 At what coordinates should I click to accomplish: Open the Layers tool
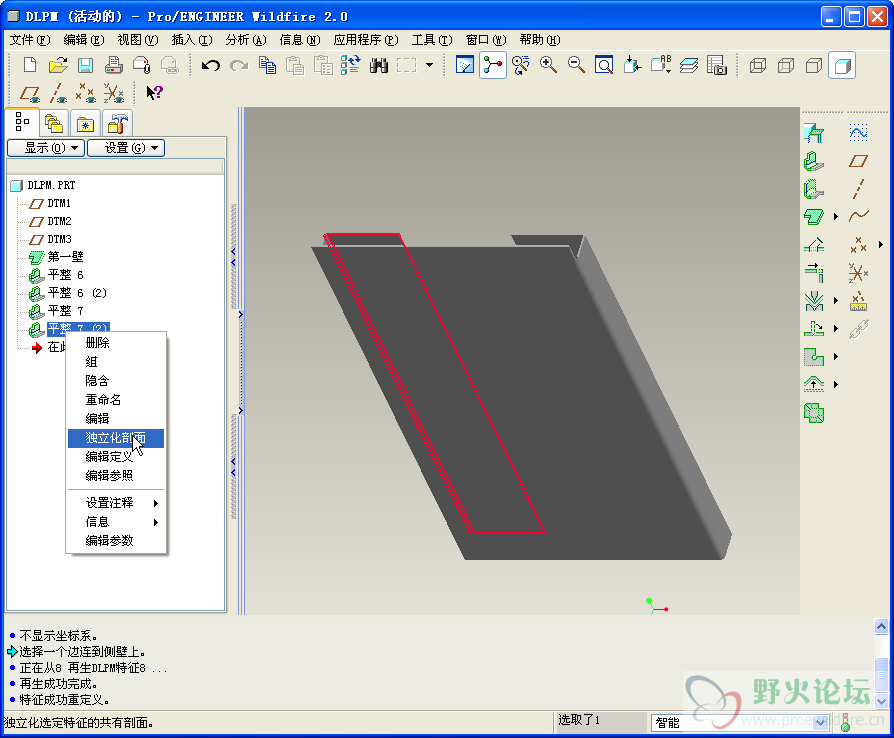tap(688, 66)
